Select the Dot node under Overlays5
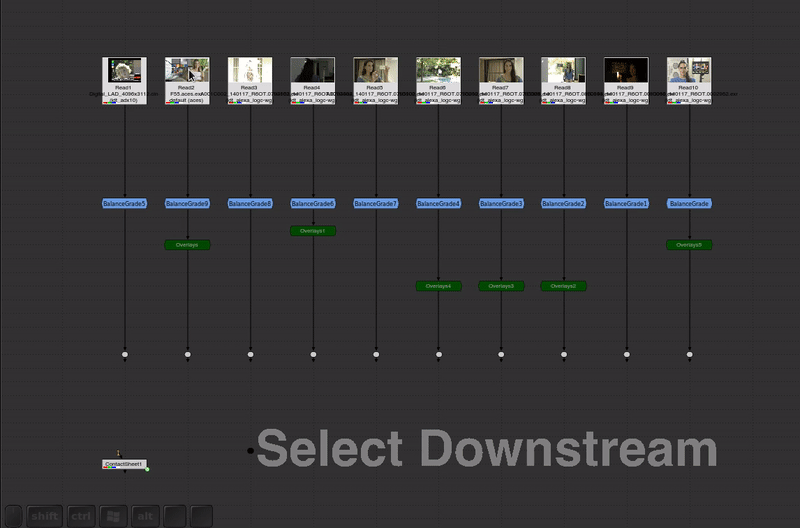The height and width of the screenshot is (528, 800). (x=689, y=354)
